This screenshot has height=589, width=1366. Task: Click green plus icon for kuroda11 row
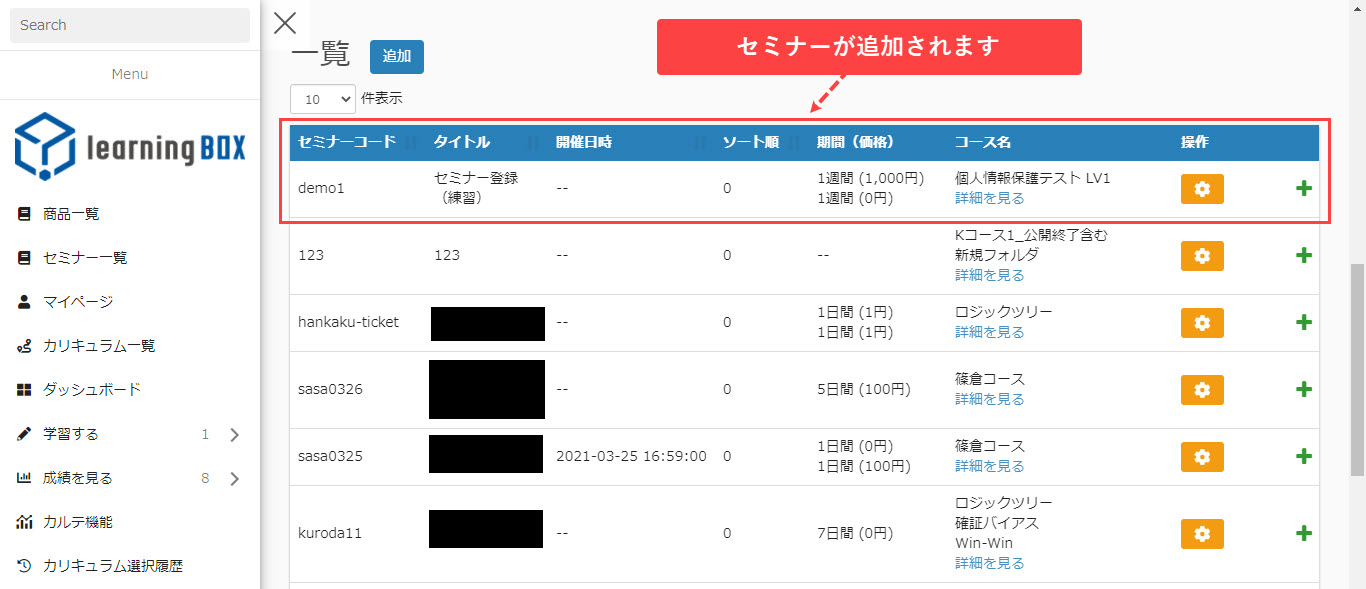pos(1303,533)
